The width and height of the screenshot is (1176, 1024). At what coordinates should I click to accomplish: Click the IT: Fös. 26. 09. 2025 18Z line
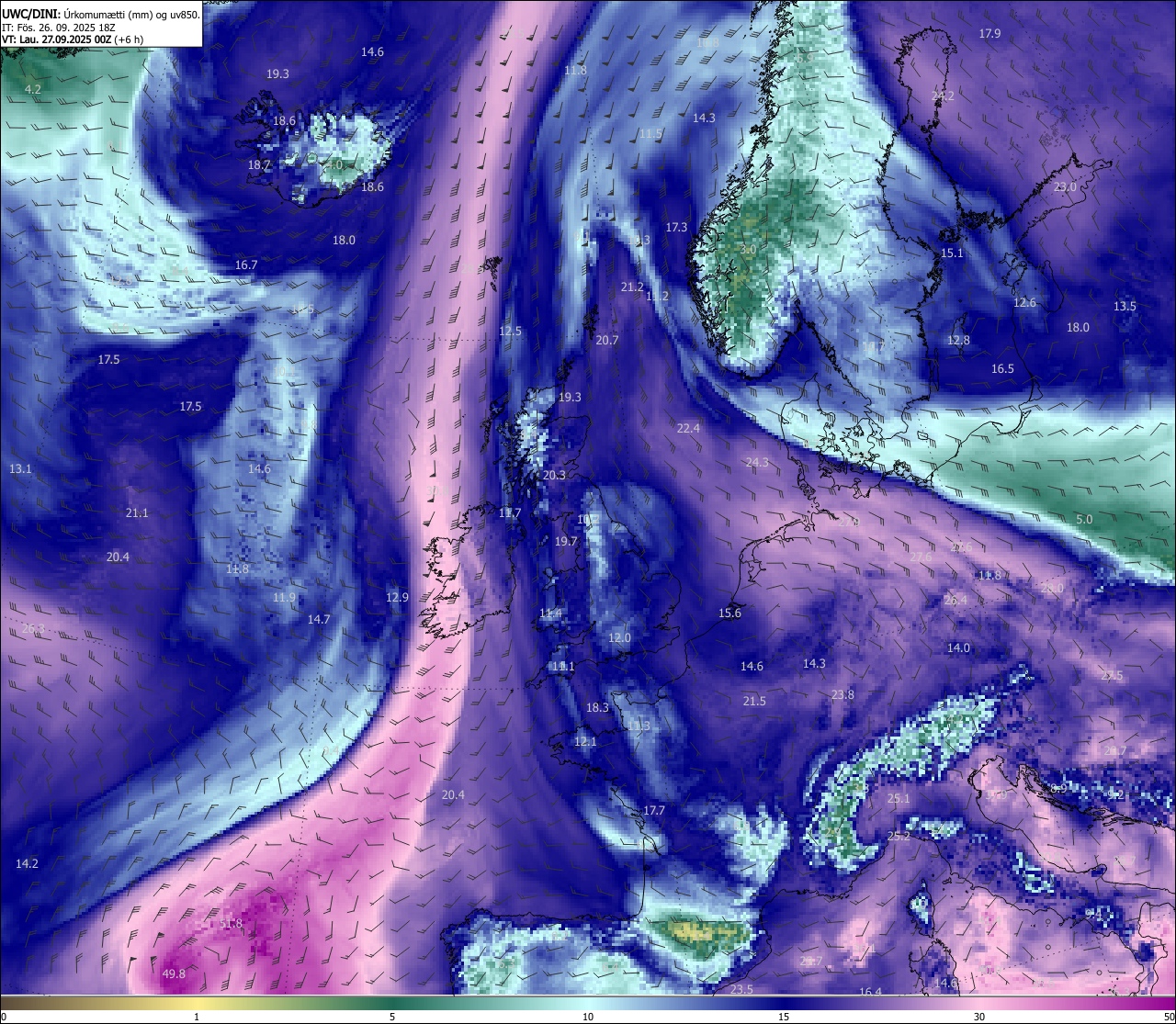[58, 28]
